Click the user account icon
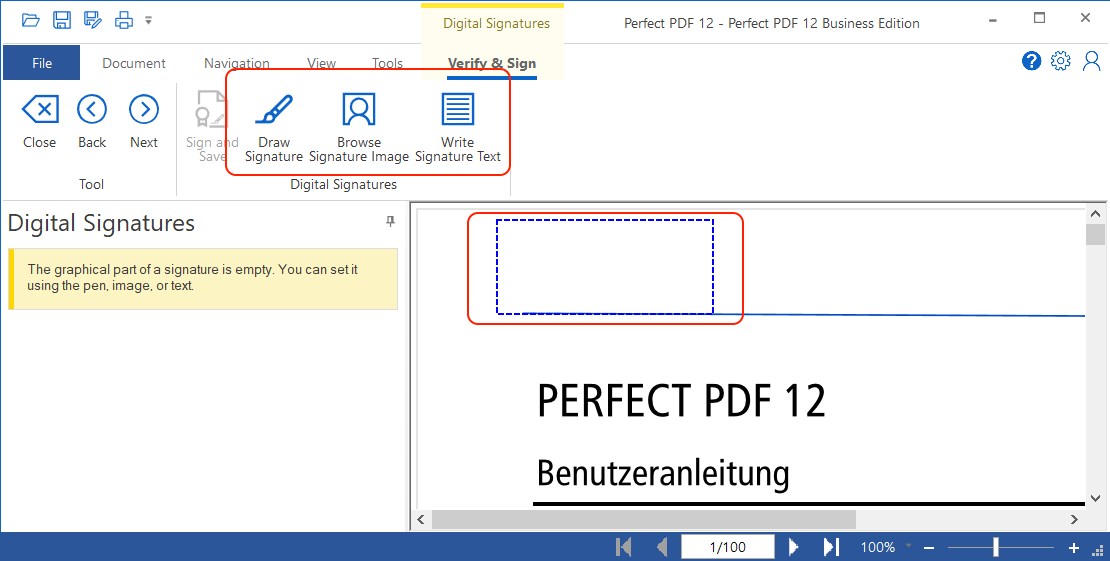 pos(1091,62)
